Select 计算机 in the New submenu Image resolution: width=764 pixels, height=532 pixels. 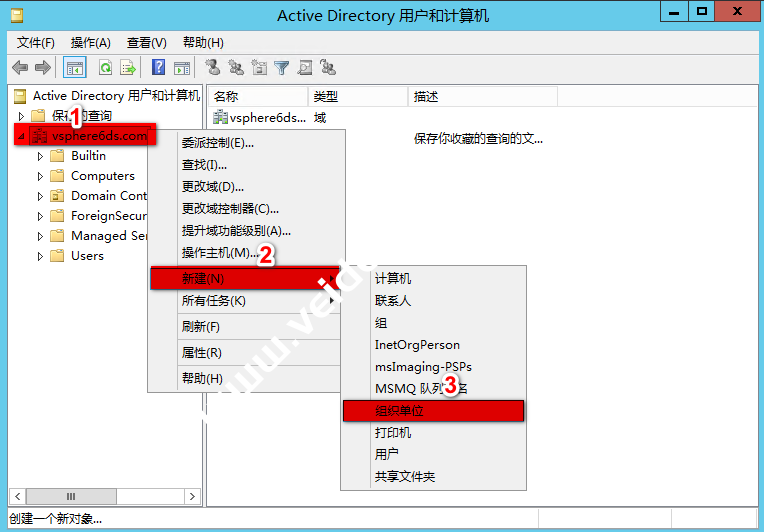434,279
